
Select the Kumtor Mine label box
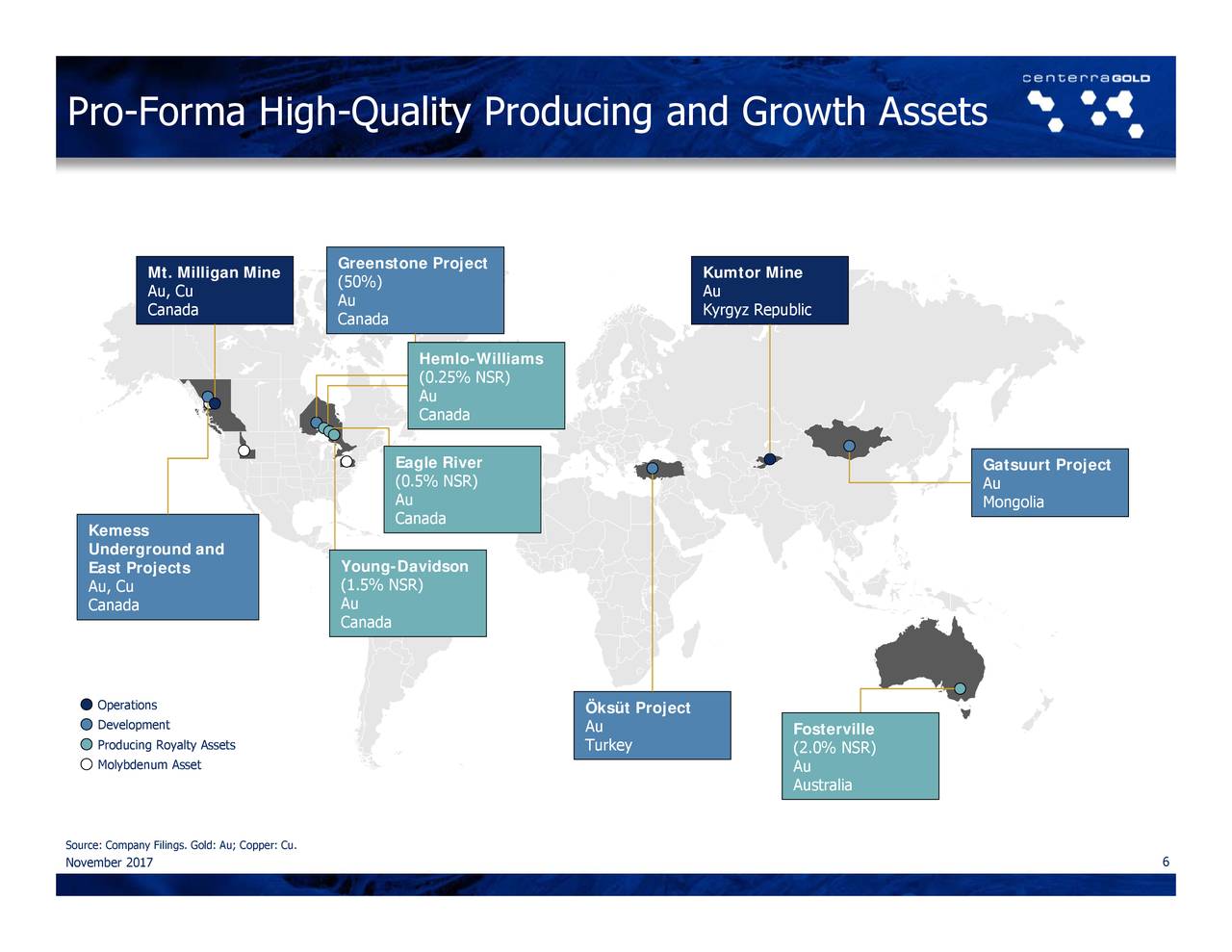tap(770, 291)
